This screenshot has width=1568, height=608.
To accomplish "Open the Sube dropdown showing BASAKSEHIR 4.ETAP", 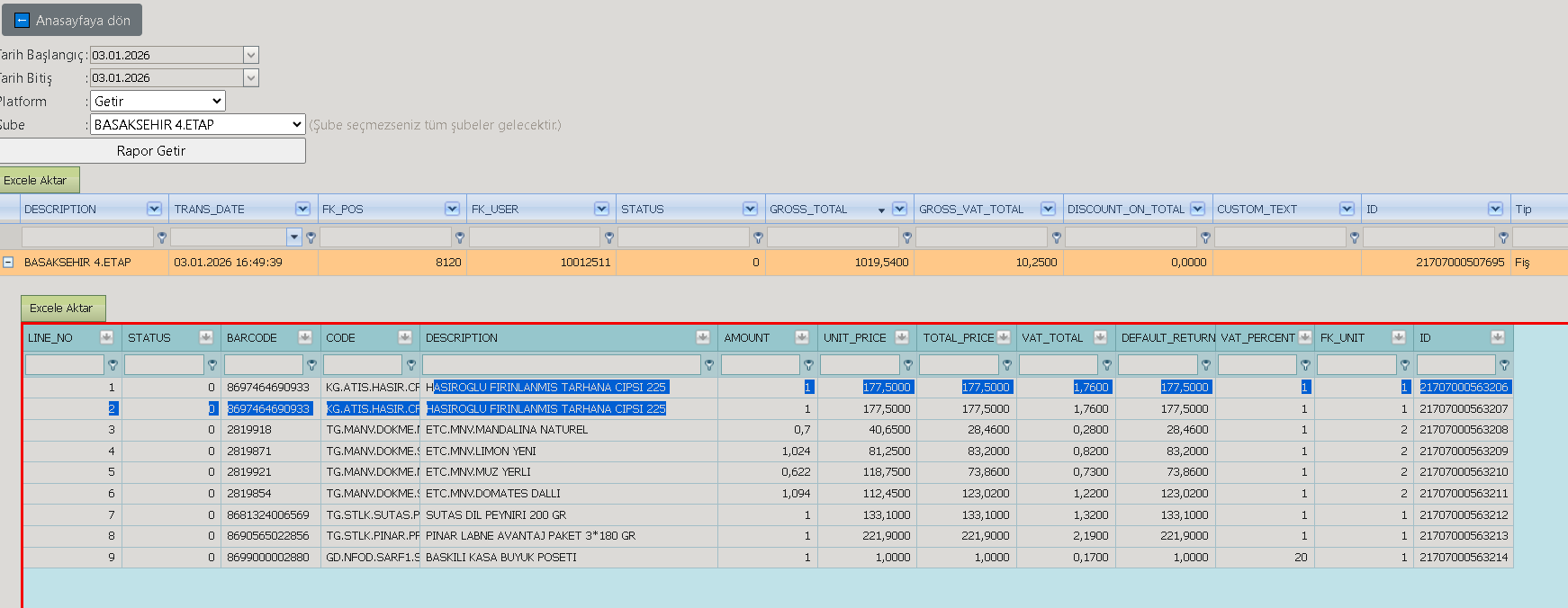I will [x=198, y=124].
